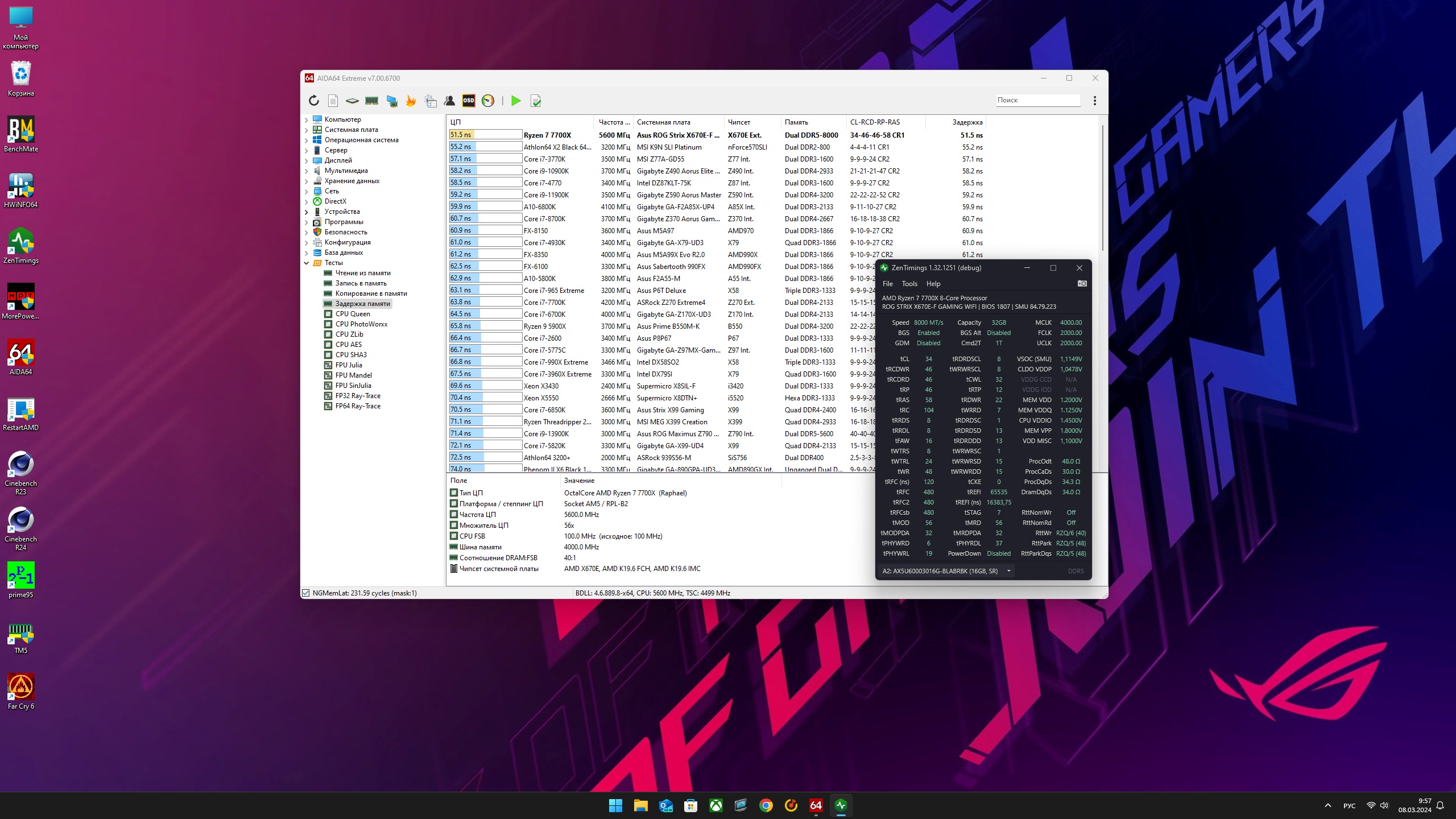Toggle the NGMemLat status bar checkbox
Image resolution: width=1456 pixels, height=819 pixels.
click(306, 593)
